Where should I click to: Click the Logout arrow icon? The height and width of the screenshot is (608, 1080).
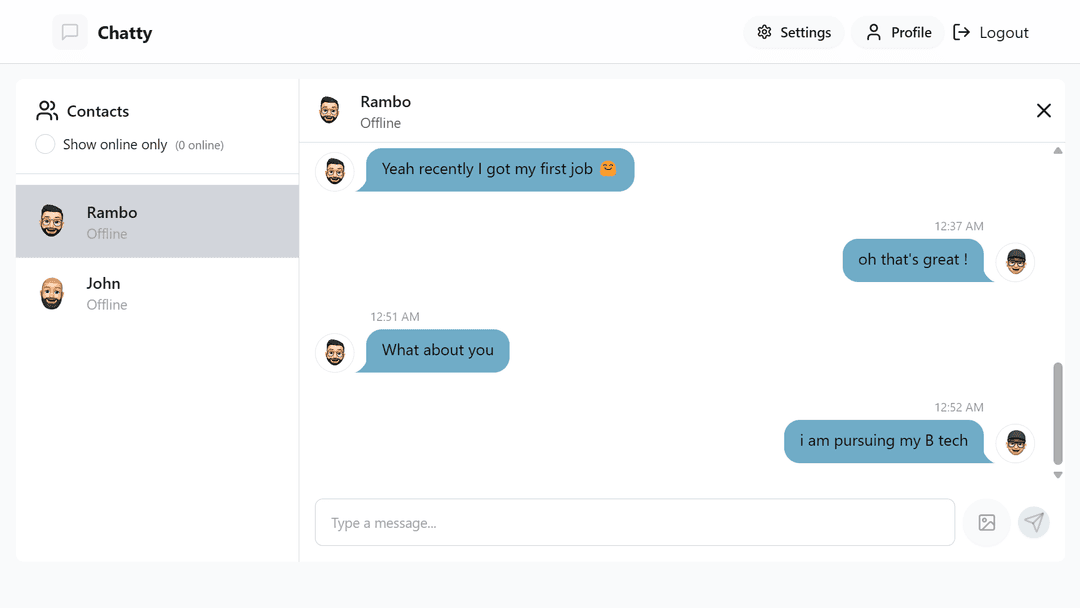click(963, 32)
